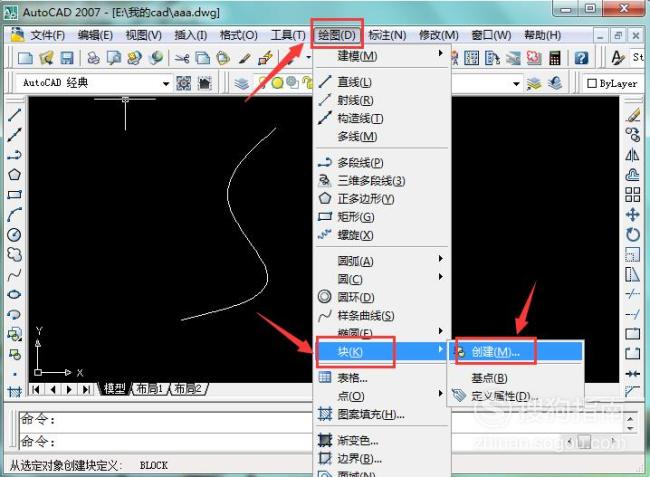The width and height of the screenshot is (650, 477).
Task: Select the Spline tool in left toolbar
Action: click(15, 274)
